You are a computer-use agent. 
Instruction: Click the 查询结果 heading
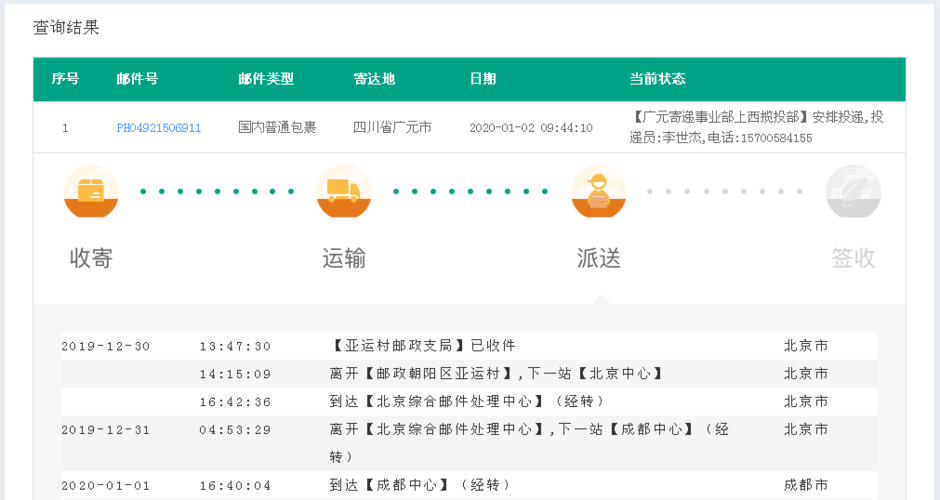66,27
